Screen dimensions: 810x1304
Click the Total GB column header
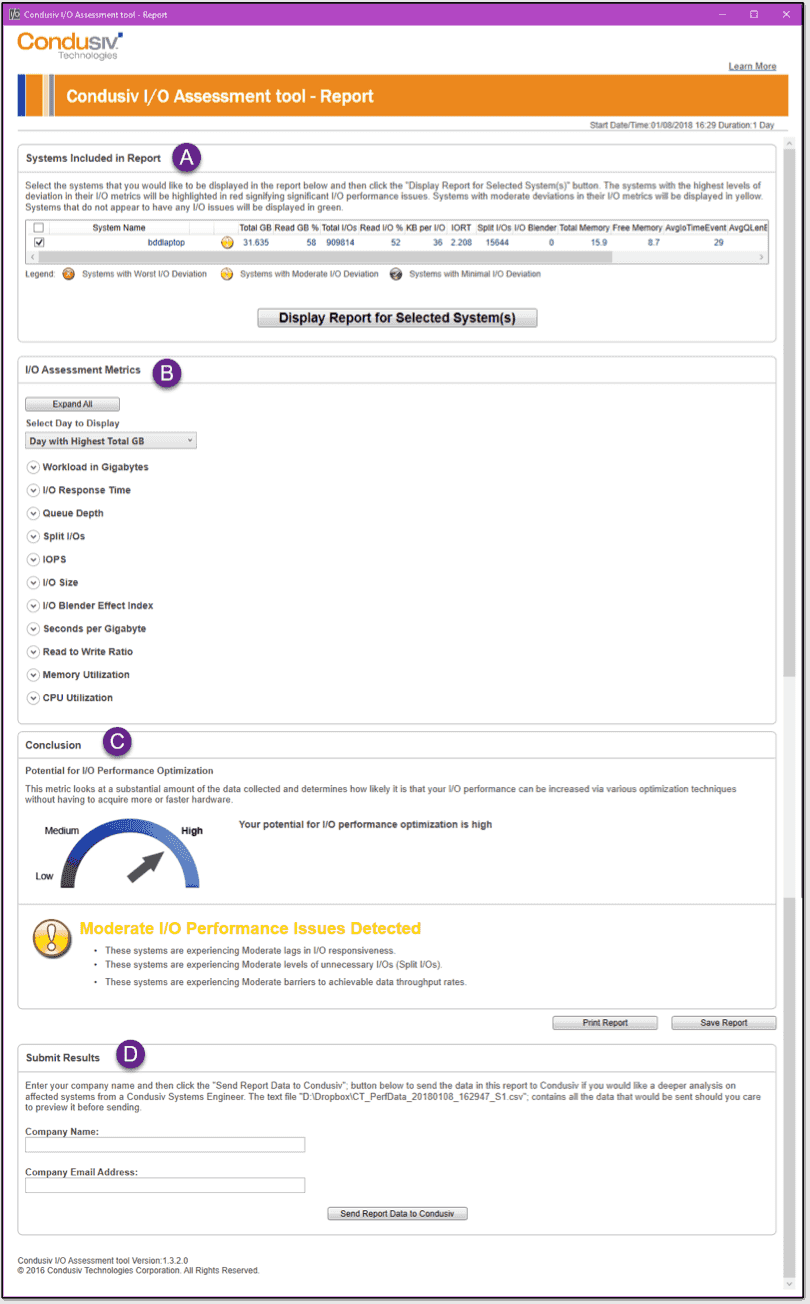point(255,228)
